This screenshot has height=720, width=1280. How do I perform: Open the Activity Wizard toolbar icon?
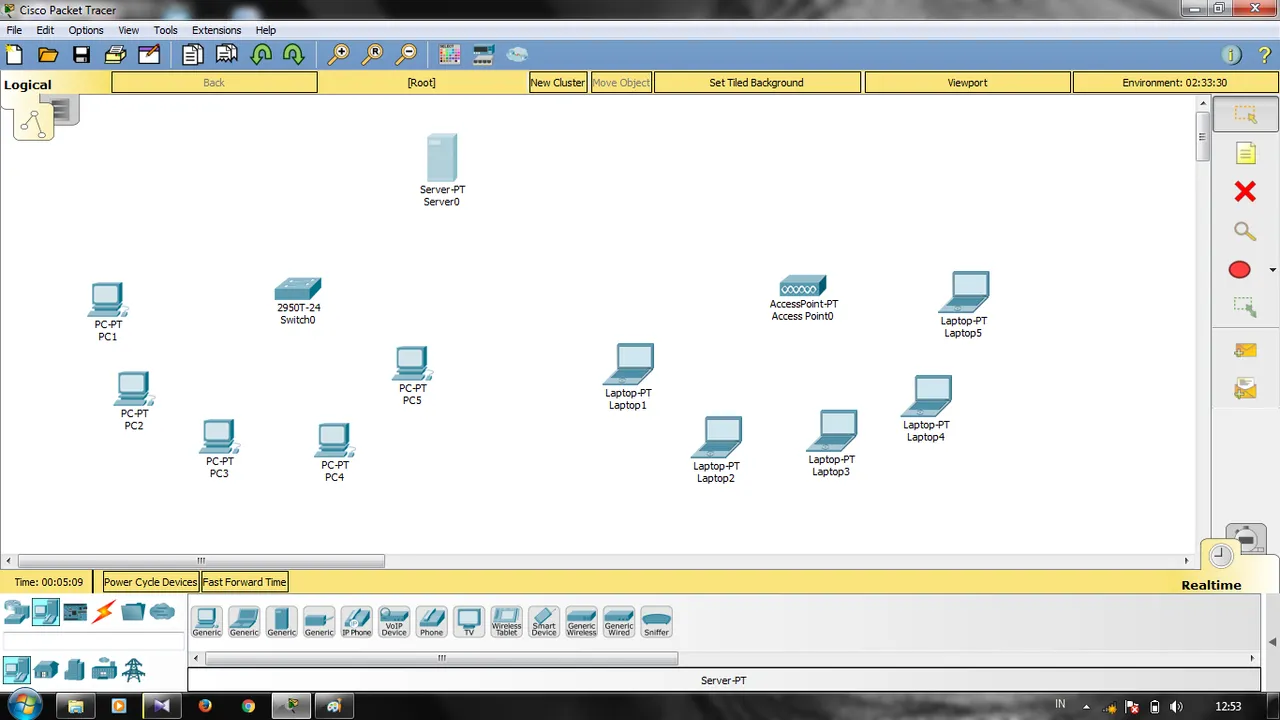(x=149, y=55)
